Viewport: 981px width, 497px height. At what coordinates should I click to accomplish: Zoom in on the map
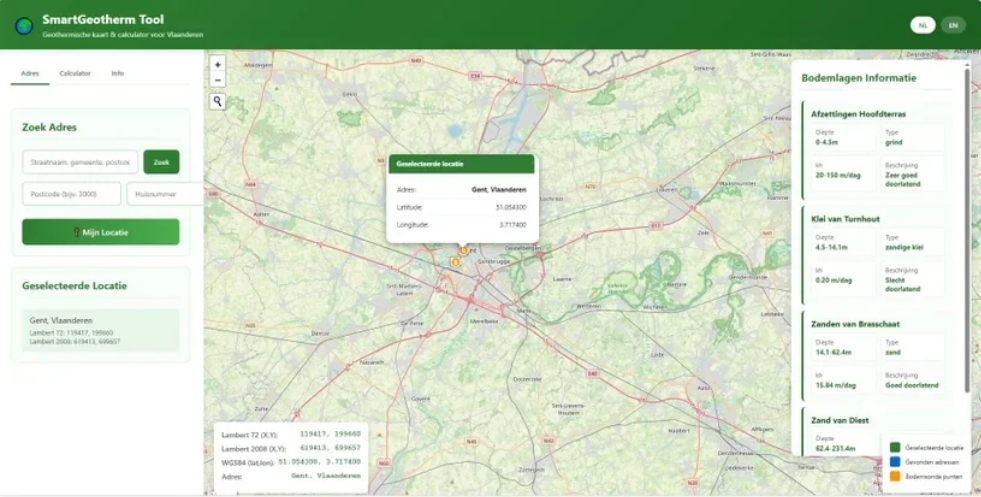coord(218,65)
